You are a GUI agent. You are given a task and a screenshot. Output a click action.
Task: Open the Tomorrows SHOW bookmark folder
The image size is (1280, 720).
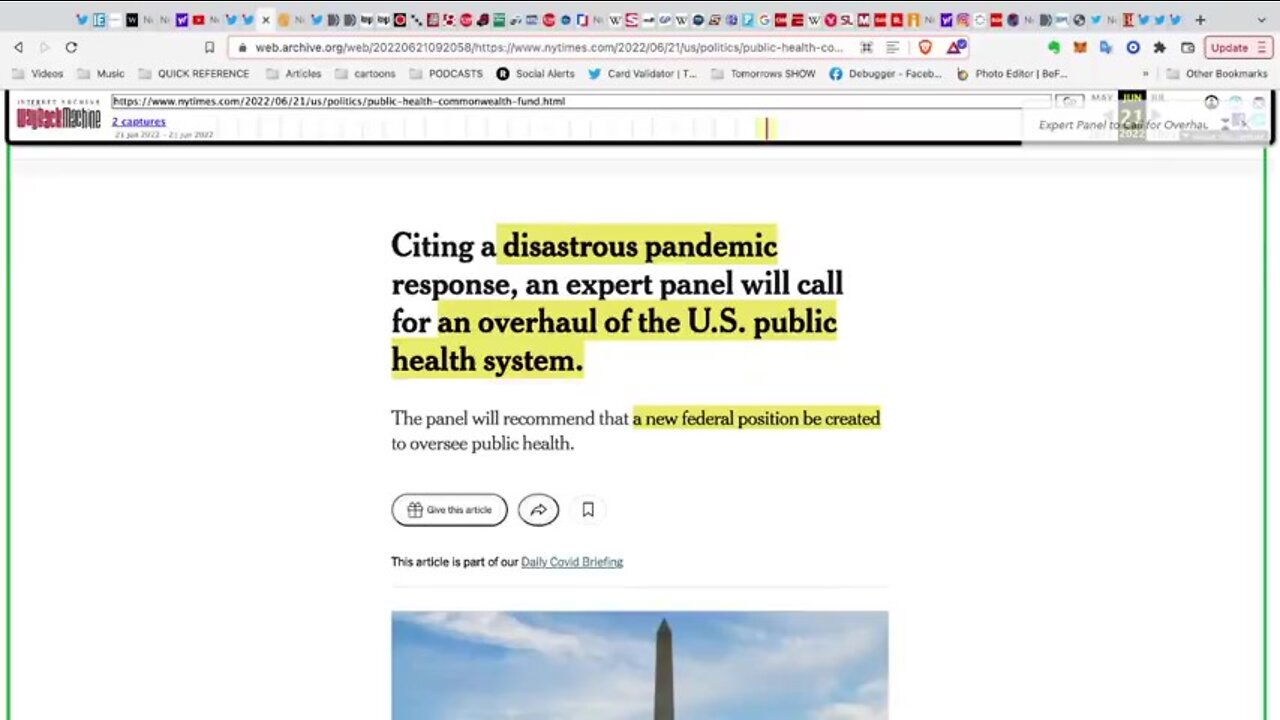pos(763,74)
